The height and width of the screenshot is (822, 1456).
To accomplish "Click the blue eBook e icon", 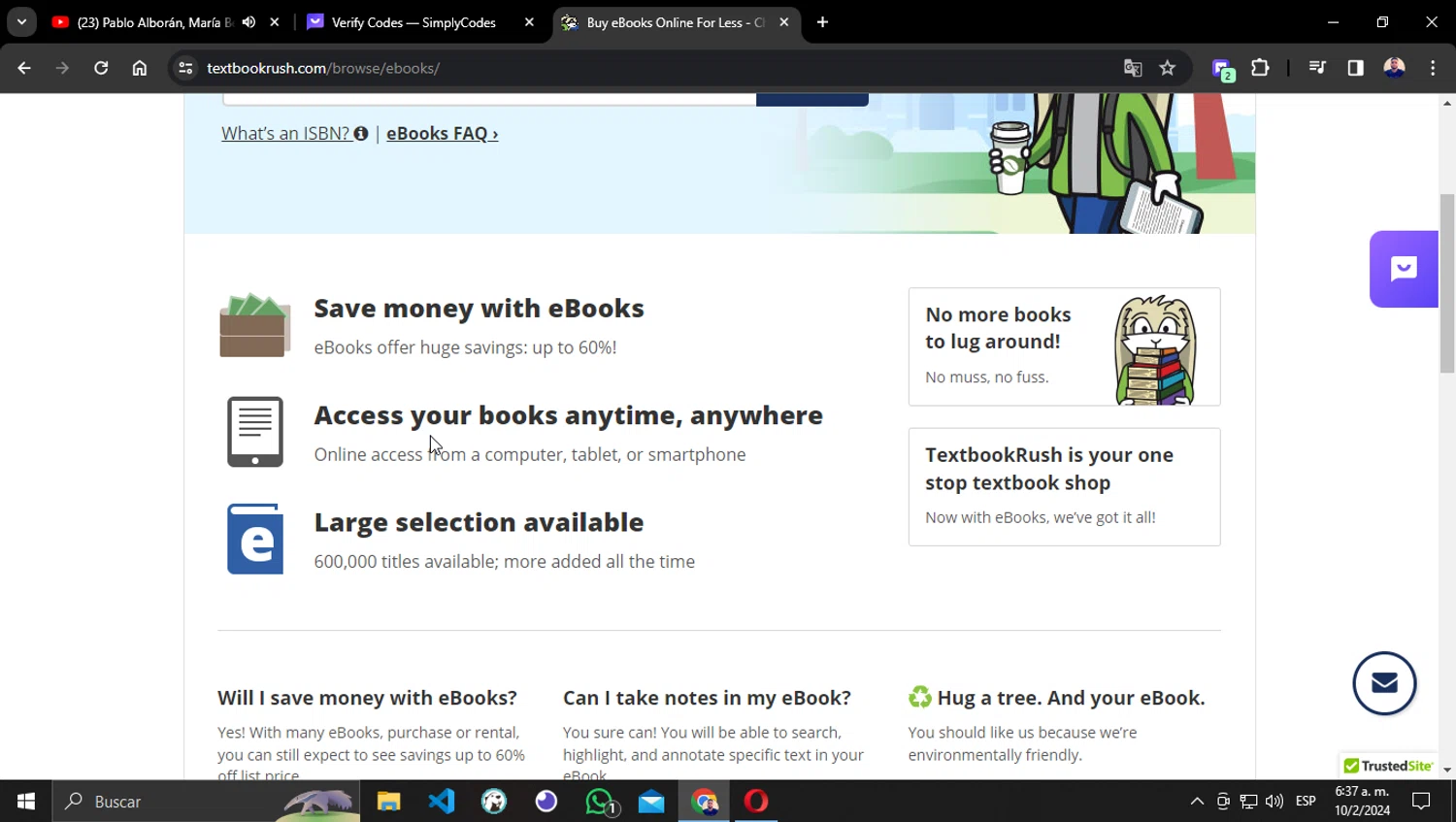I will [x=255, y=539].
